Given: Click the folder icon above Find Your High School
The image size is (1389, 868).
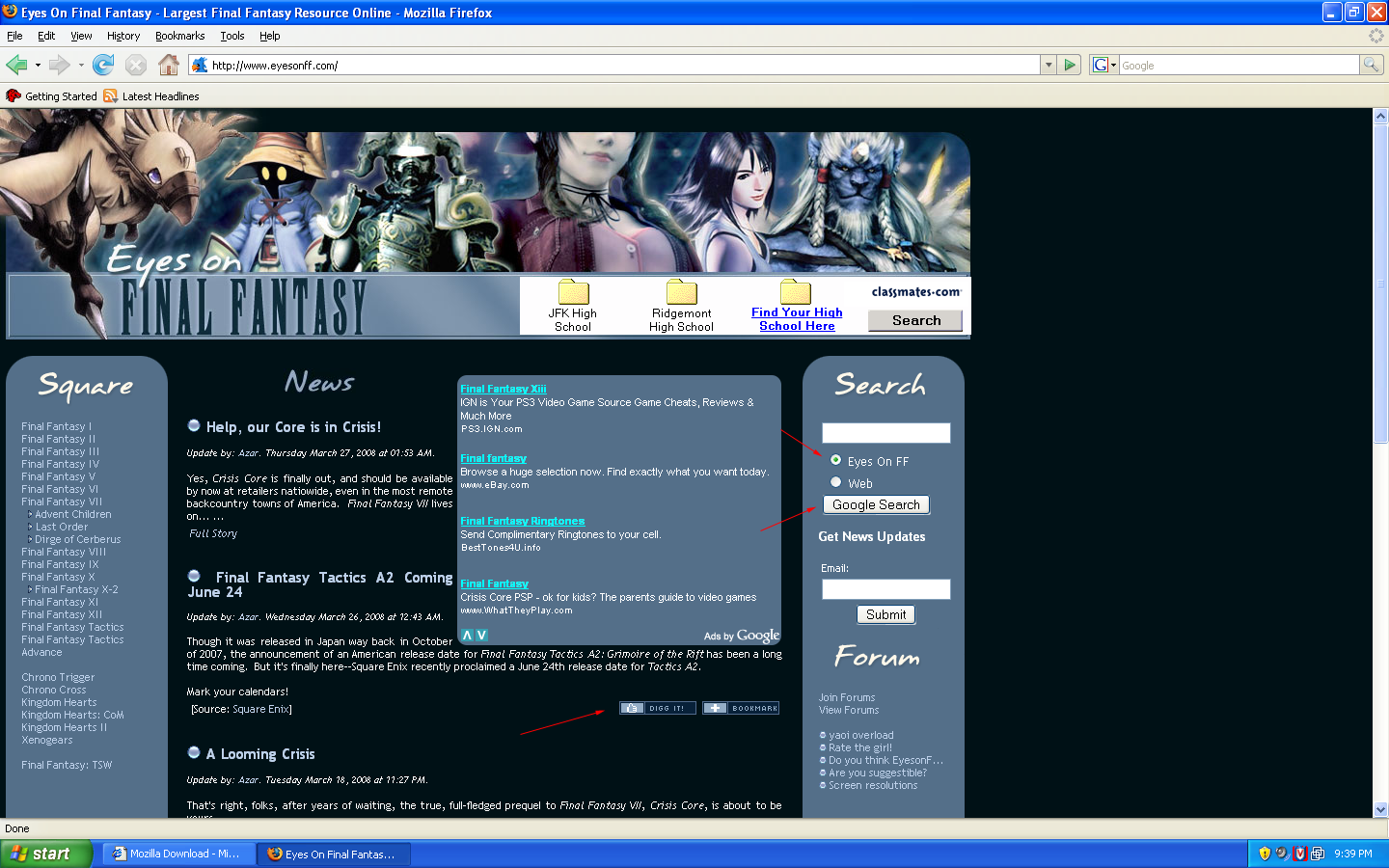Looking at the screenshot, I should pos(796,292).
